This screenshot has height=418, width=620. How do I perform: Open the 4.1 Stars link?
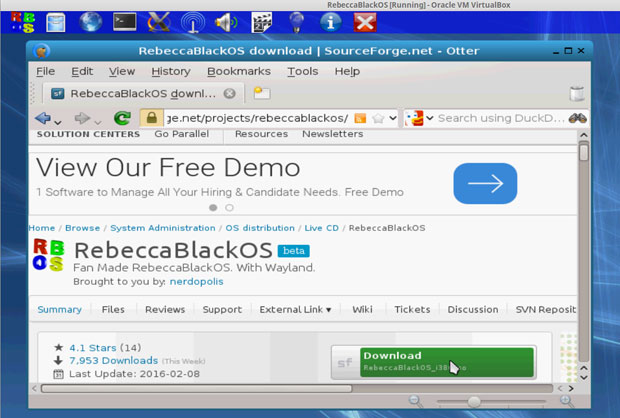tap(93, 348)
